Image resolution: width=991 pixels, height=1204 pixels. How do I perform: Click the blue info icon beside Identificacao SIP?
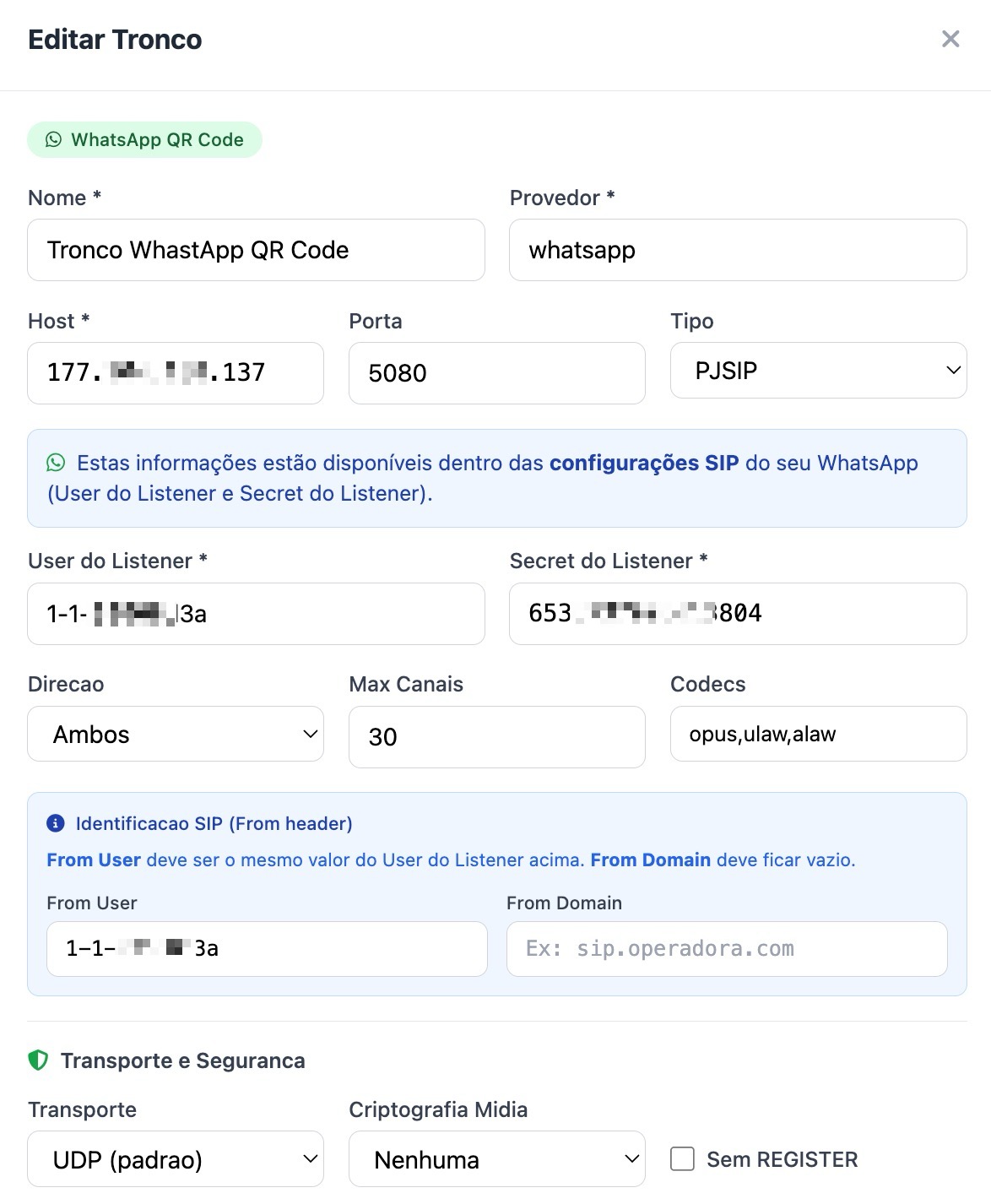[56, 823]
